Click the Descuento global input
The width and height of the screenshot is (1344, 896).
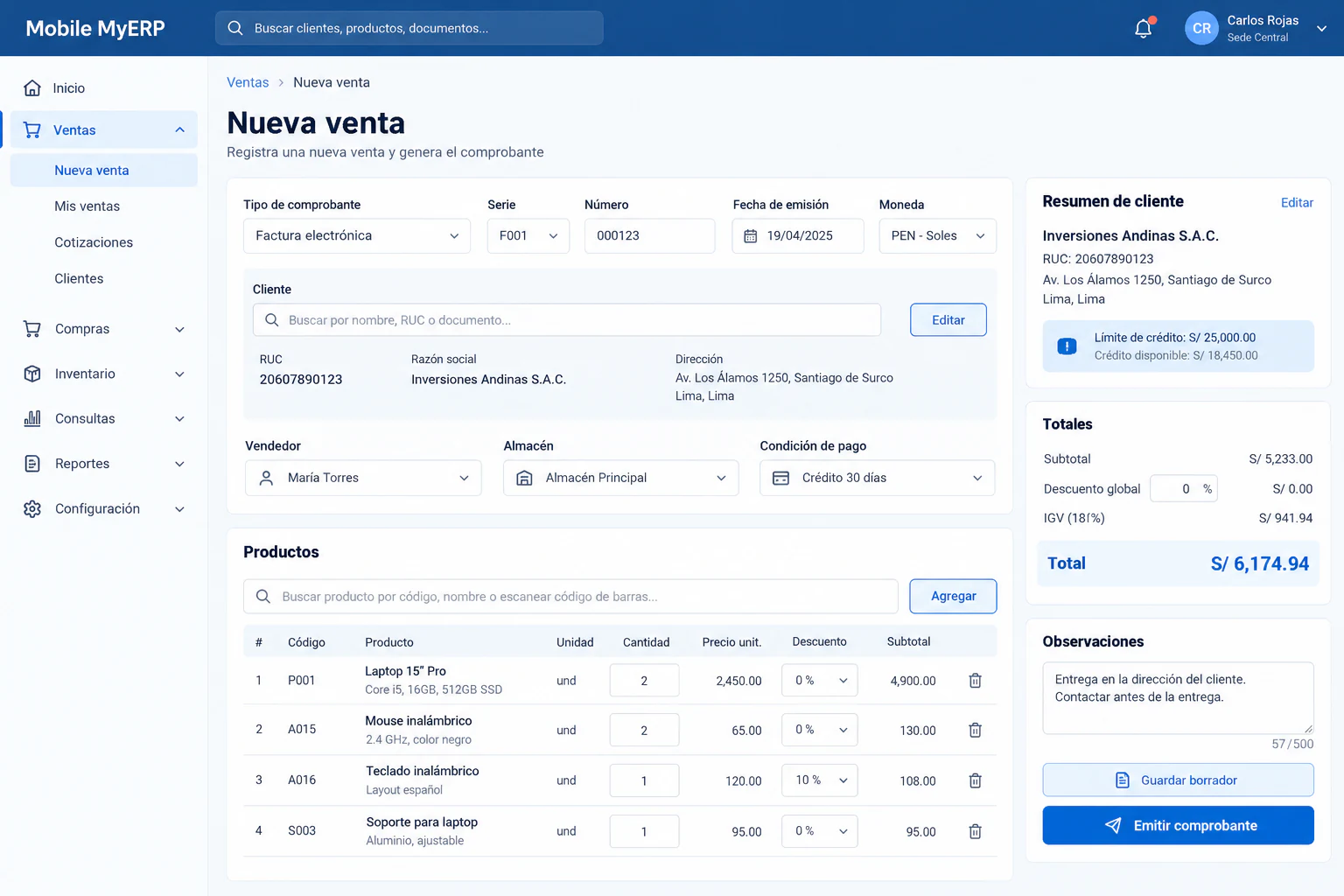pyautogui.click(x=1183, y=489)
